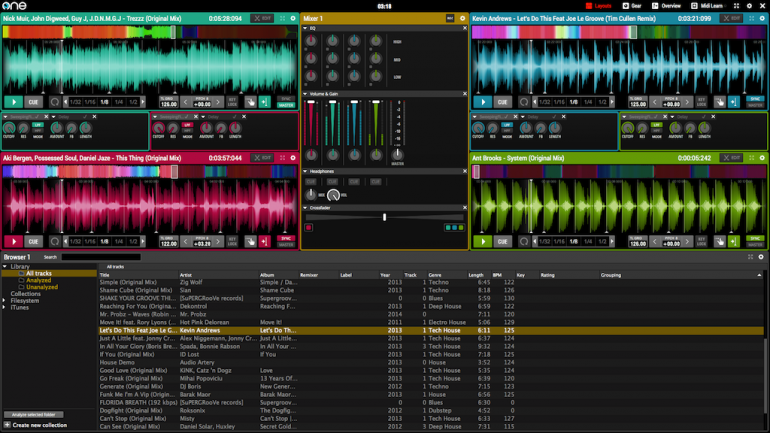
Task: Click the red plus-bar icon on the Aki Bergen deck
Action: [265, 242]
